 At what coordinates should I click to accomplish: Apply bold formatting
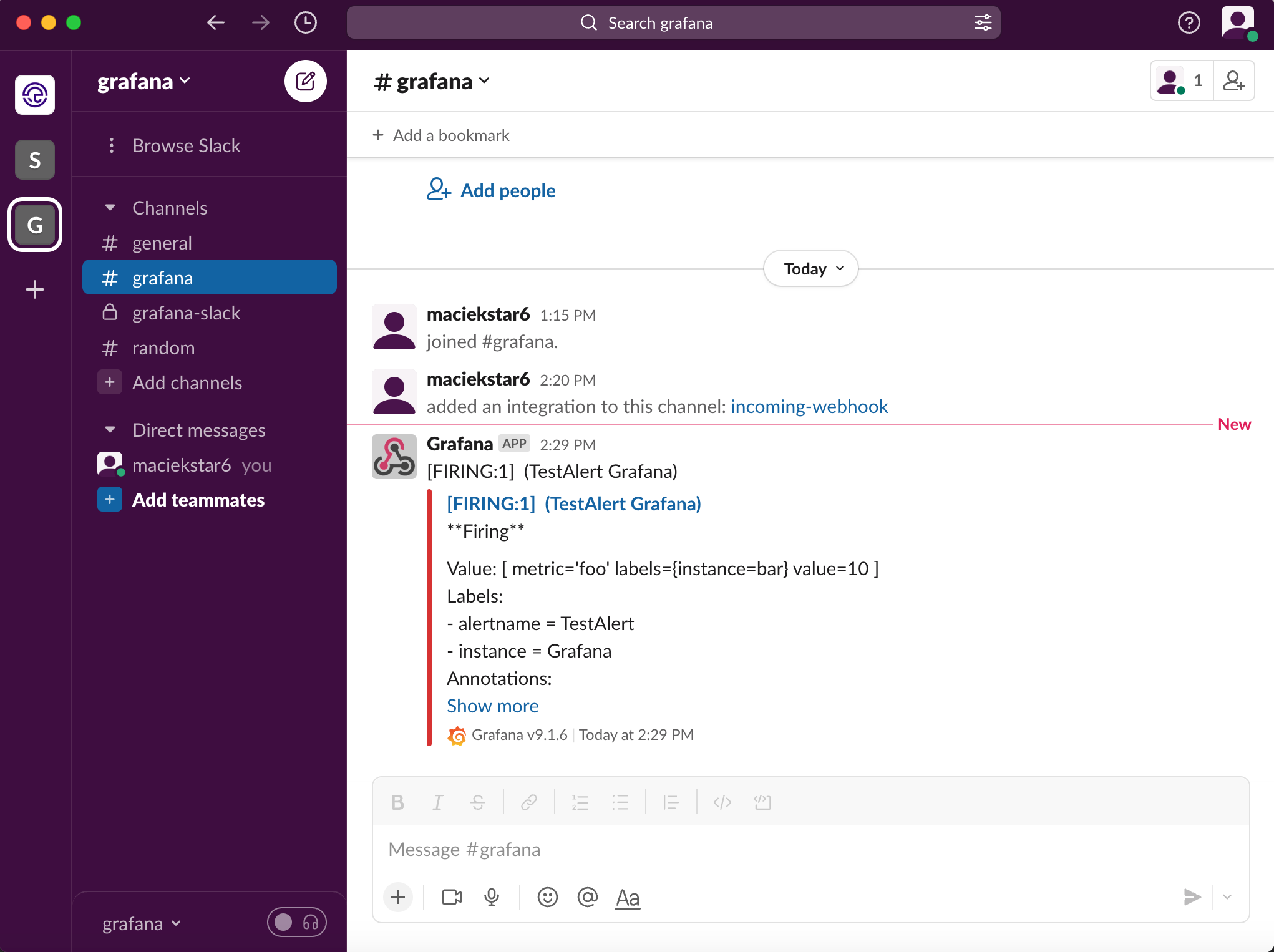398,802
